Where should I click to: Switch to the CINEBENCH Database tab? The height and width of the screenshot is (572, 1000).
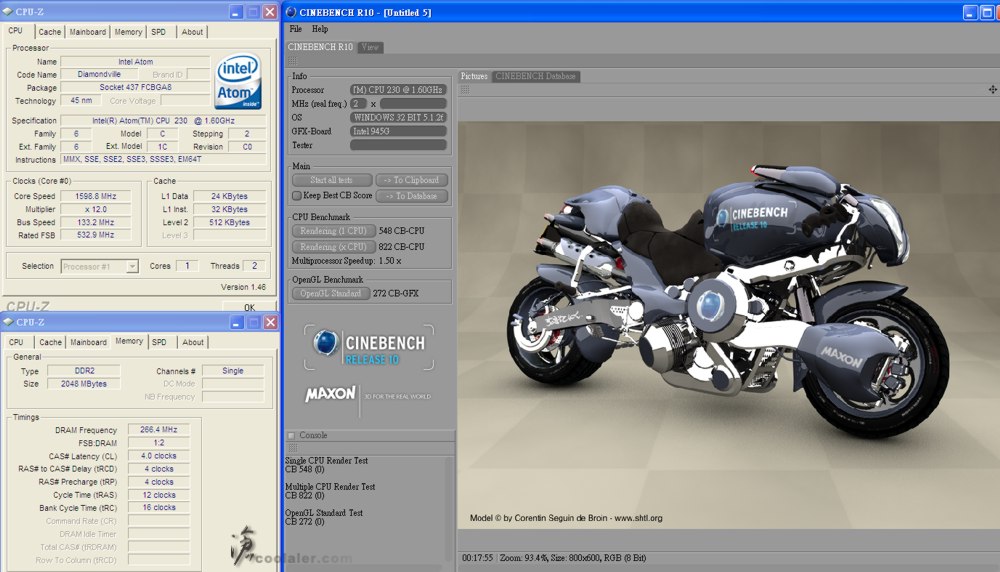[535, 76]
